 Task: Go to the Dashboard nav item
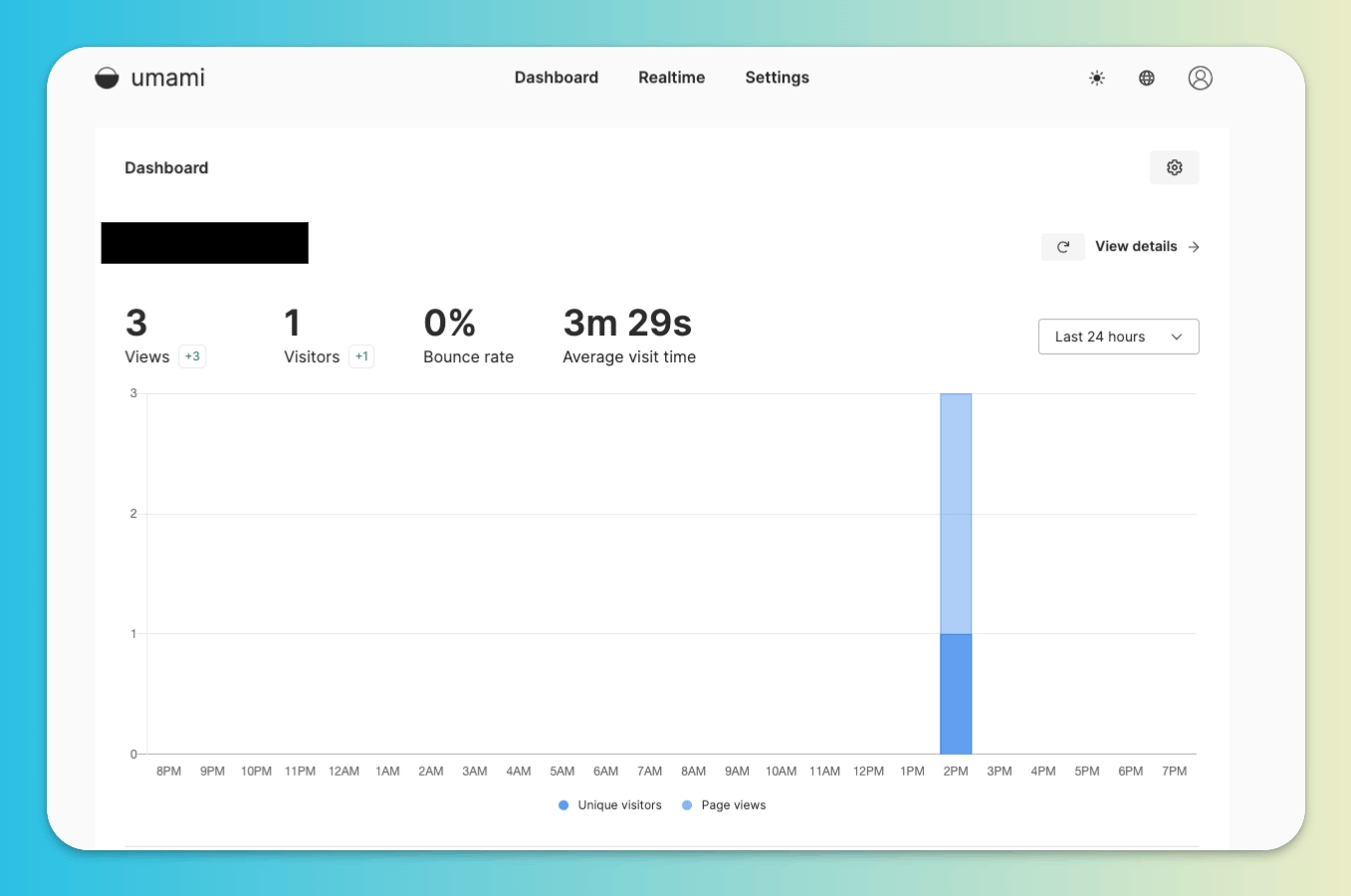[x=557, y=78]
